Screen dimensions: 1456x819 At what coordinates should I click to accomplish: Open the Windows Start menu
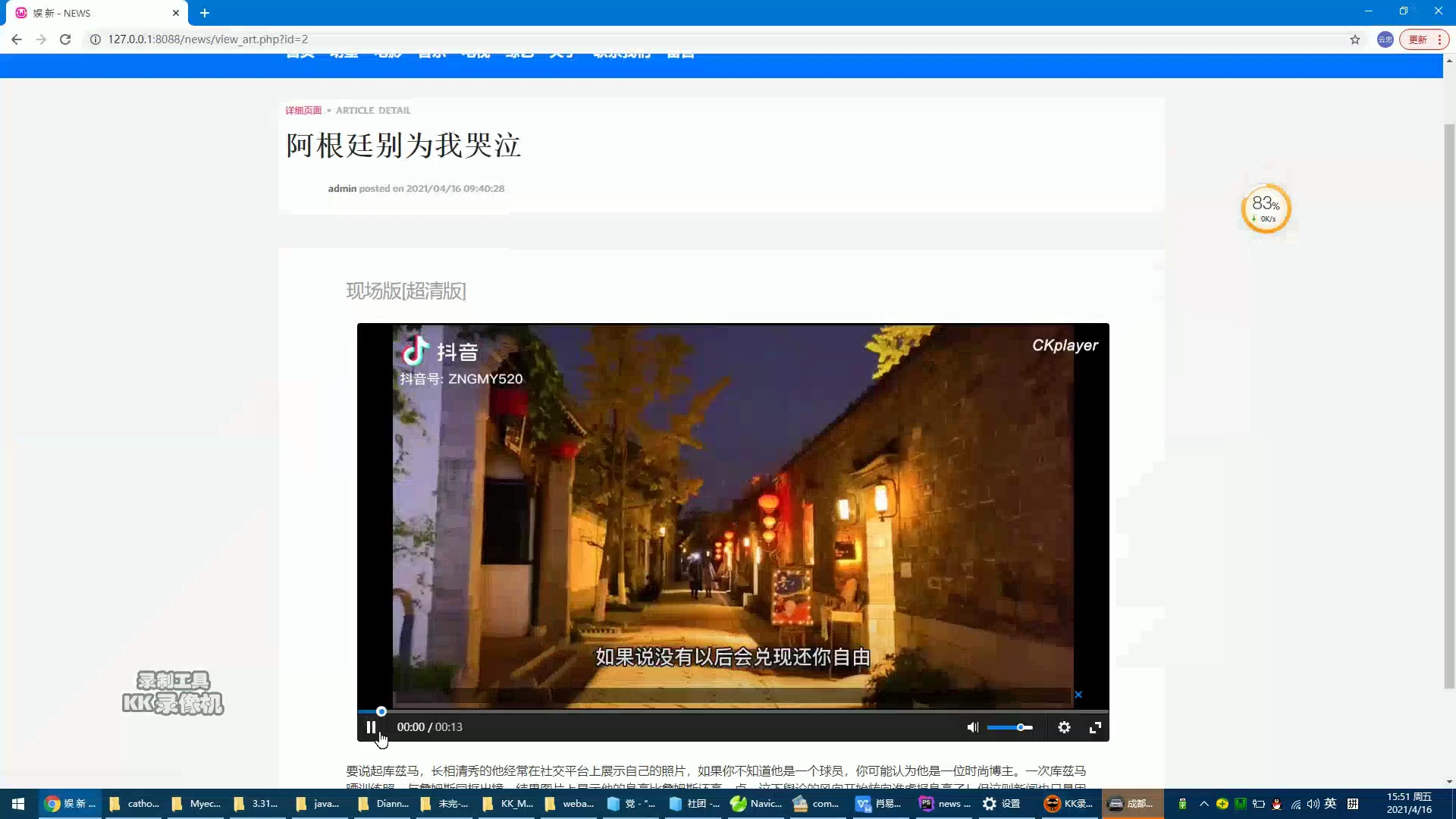coord(17,804)
